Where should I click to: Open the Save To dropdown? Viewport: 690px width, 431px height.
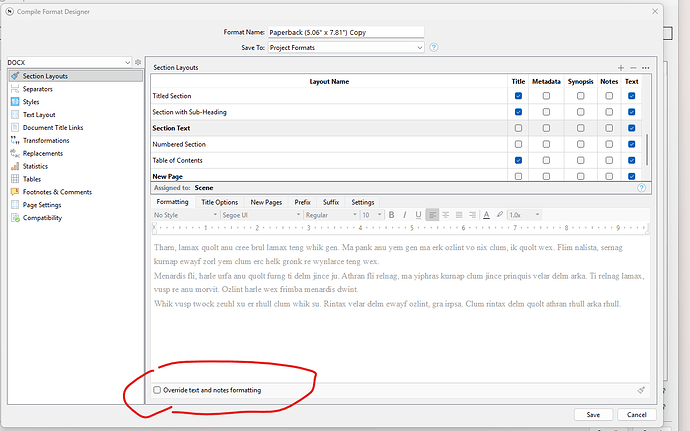[346, 47]
